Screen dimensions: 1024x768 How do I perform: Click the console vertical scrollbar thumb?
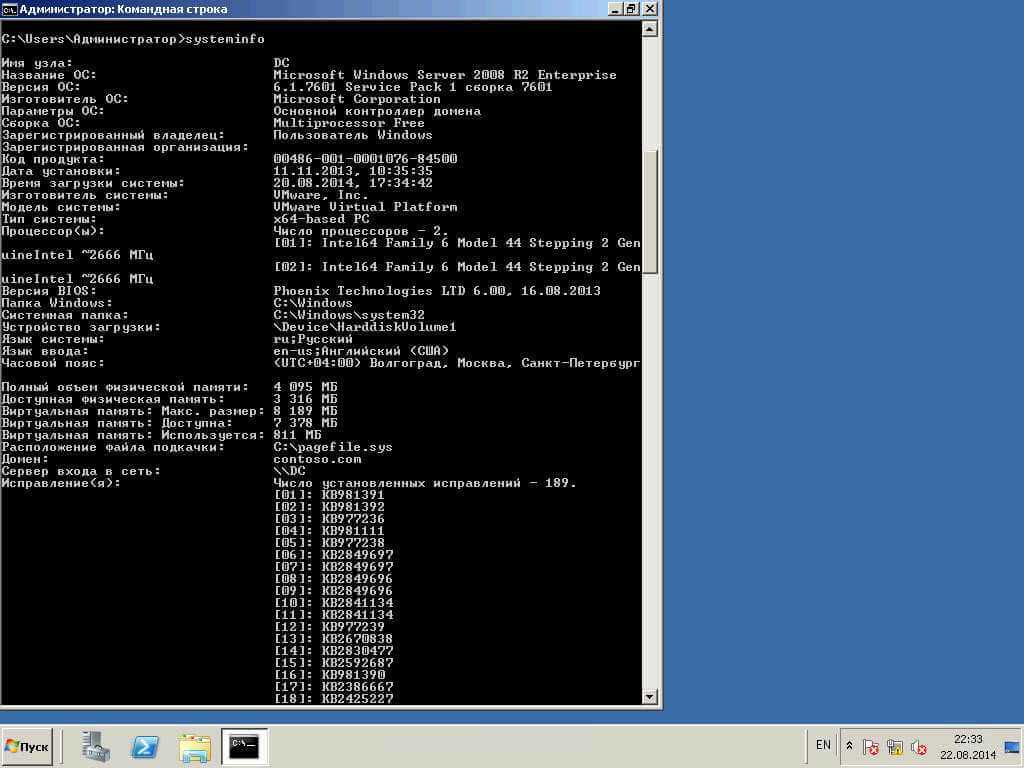650,210
